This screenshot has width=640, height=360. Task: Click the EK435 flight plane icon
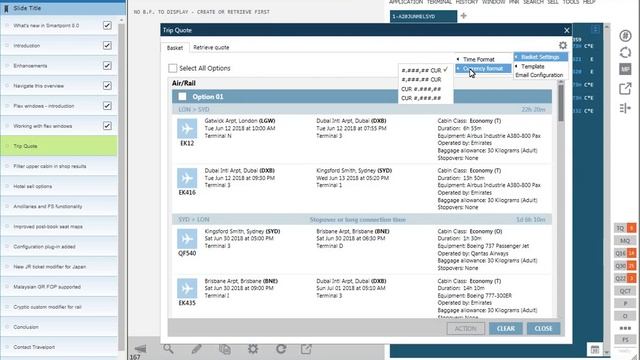[187, 289]
